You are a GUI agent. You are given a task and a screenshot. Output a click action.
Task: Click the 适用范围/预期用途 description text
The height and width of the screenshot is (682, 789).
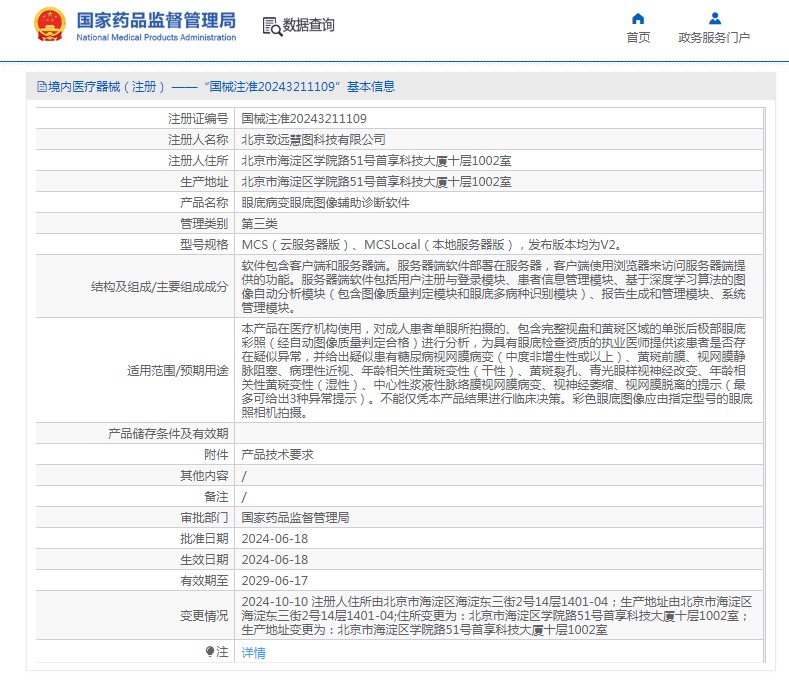pos(497,370)
